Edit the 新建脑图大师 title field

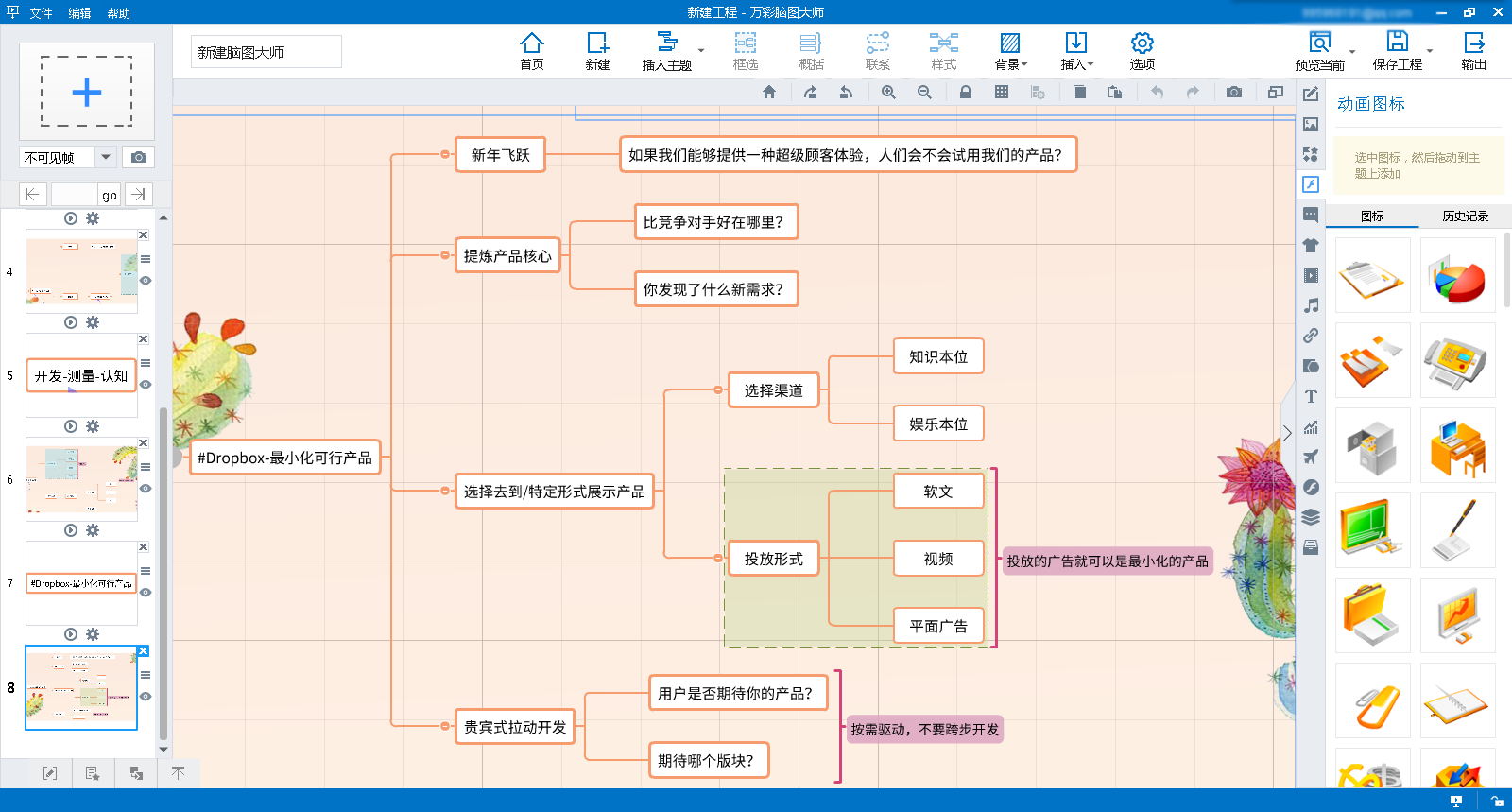pyautogui.click(x=266, y=52)
